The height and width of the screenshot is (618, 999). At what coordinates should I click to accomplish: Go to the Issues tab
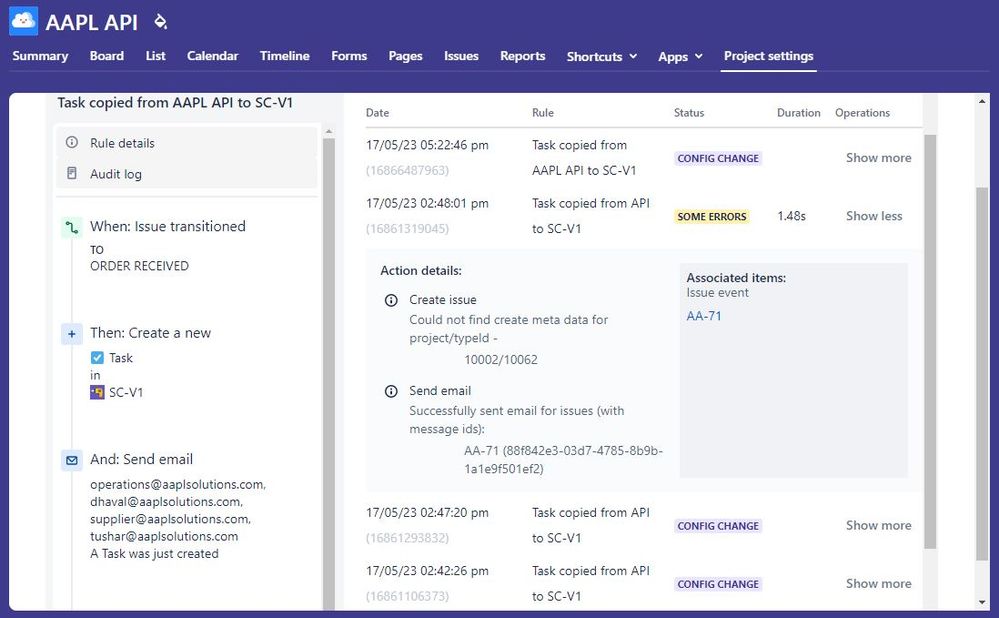[x=461, y=56]
